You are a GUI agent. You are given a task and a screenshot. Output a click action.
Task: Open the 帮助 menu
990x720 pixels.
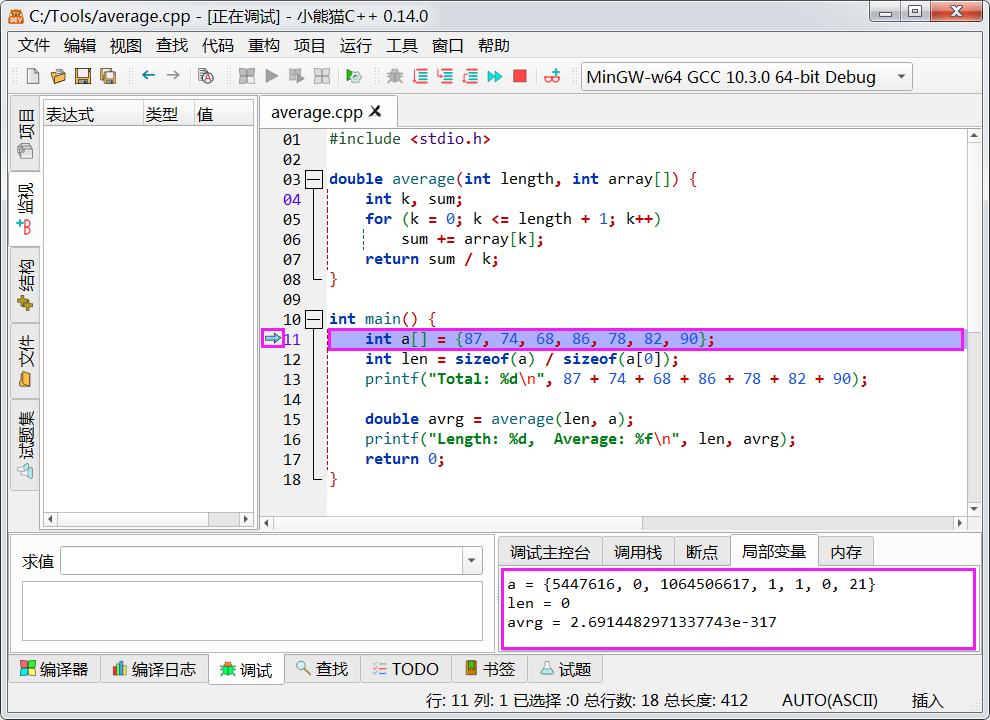(494, 45)
